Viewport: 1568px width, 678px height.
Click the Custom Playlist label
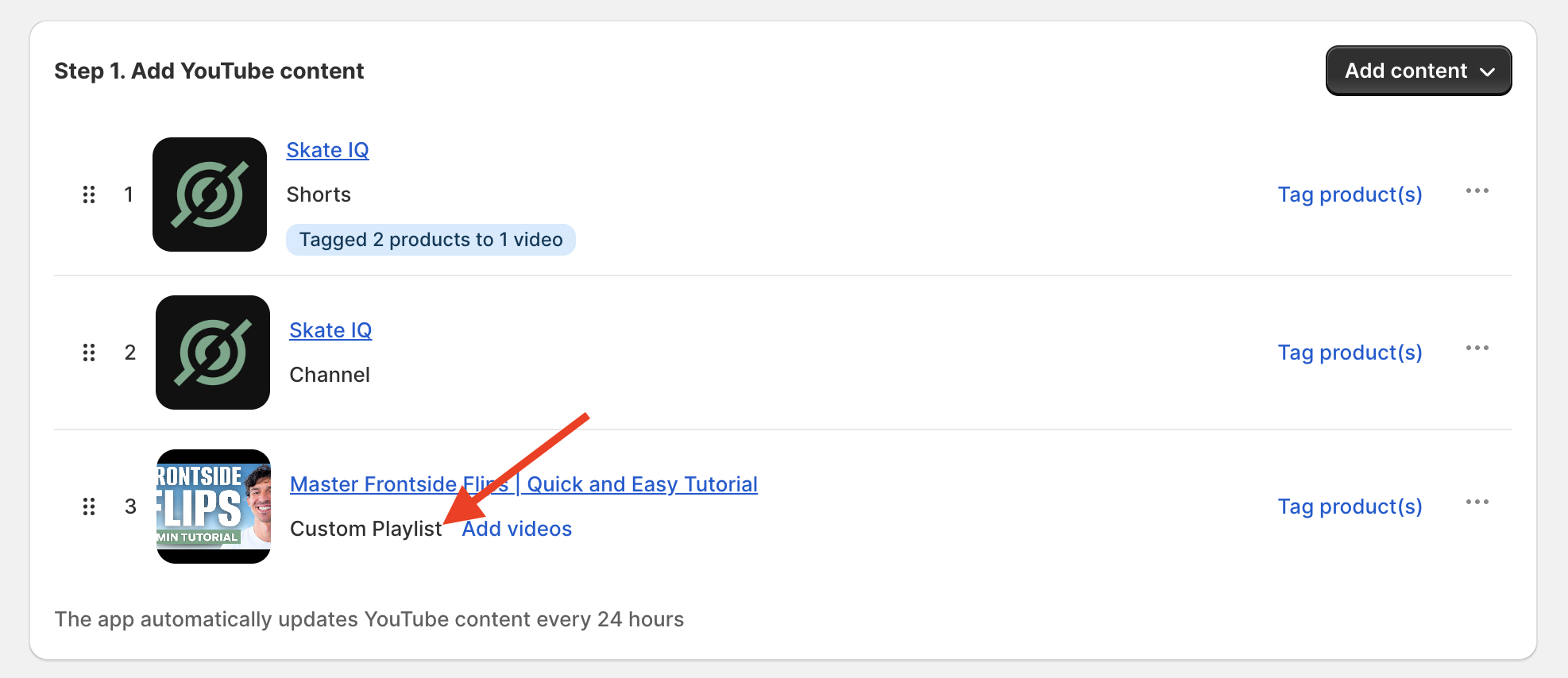(x=365, y=529)
